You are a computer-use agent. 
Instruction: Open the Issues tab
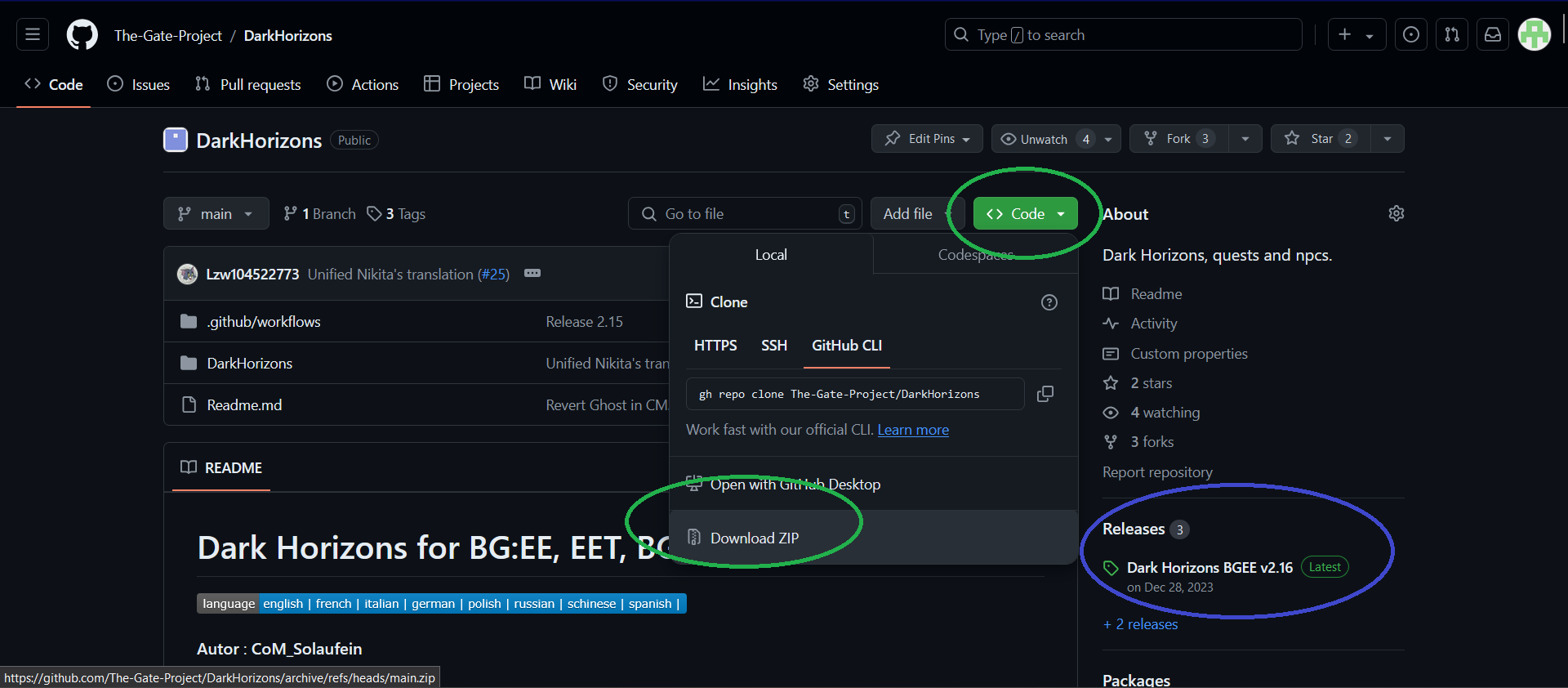139,84
